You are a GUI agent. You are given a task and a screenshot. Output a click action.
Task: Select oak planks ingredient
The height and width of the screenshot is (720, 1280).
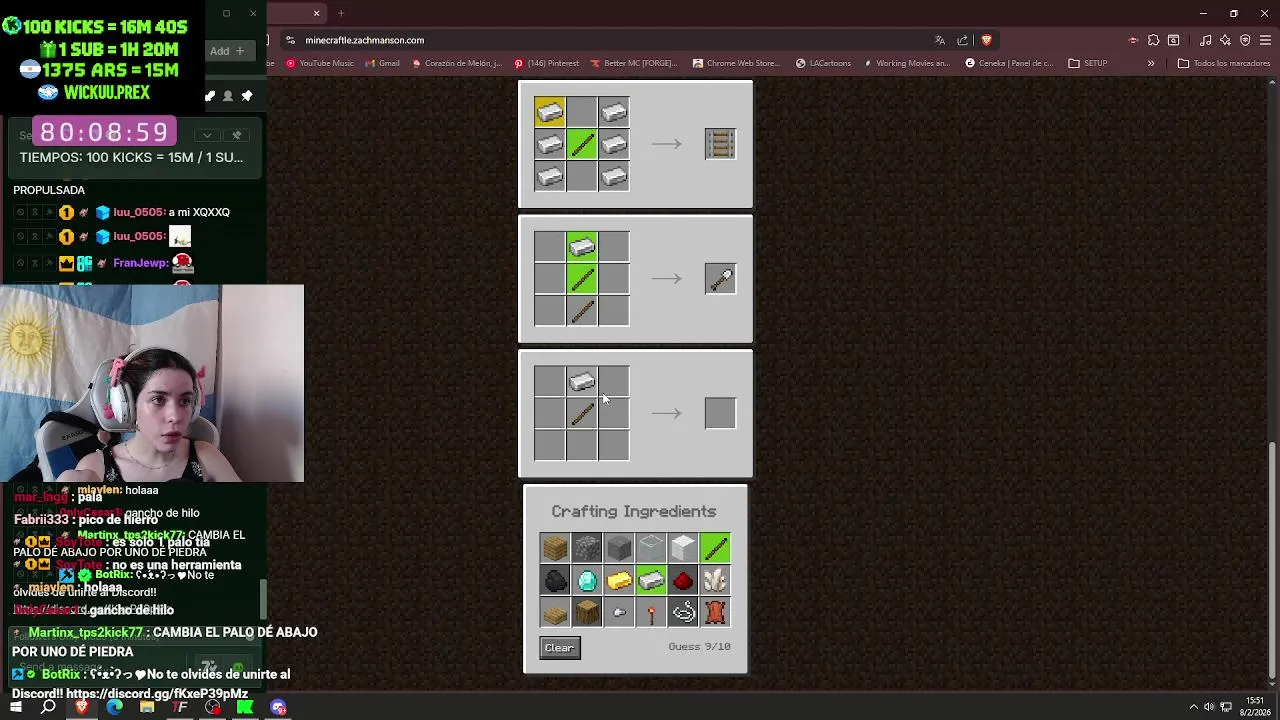555,548
